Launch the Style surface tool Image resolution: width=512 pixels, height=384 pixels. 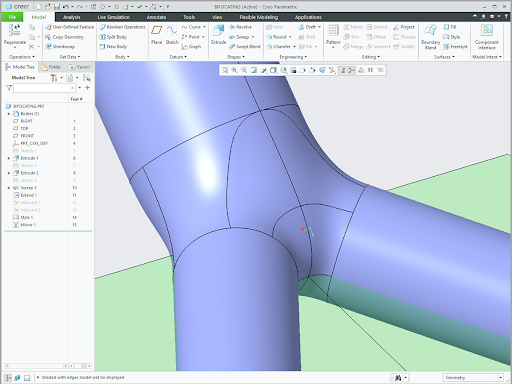point(452,37)
